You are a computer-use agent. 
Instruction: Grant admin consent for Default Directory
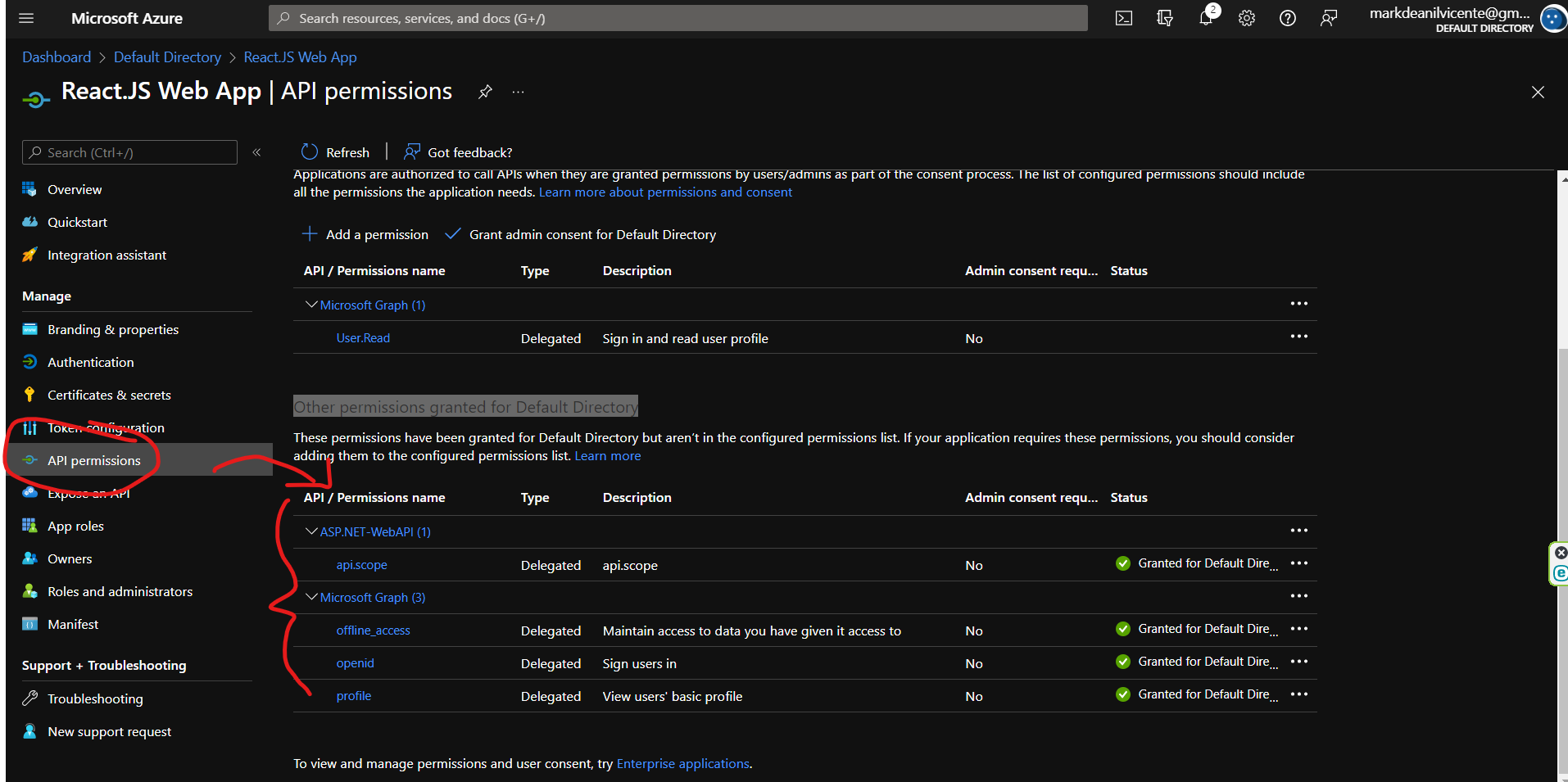click(580, 234)
